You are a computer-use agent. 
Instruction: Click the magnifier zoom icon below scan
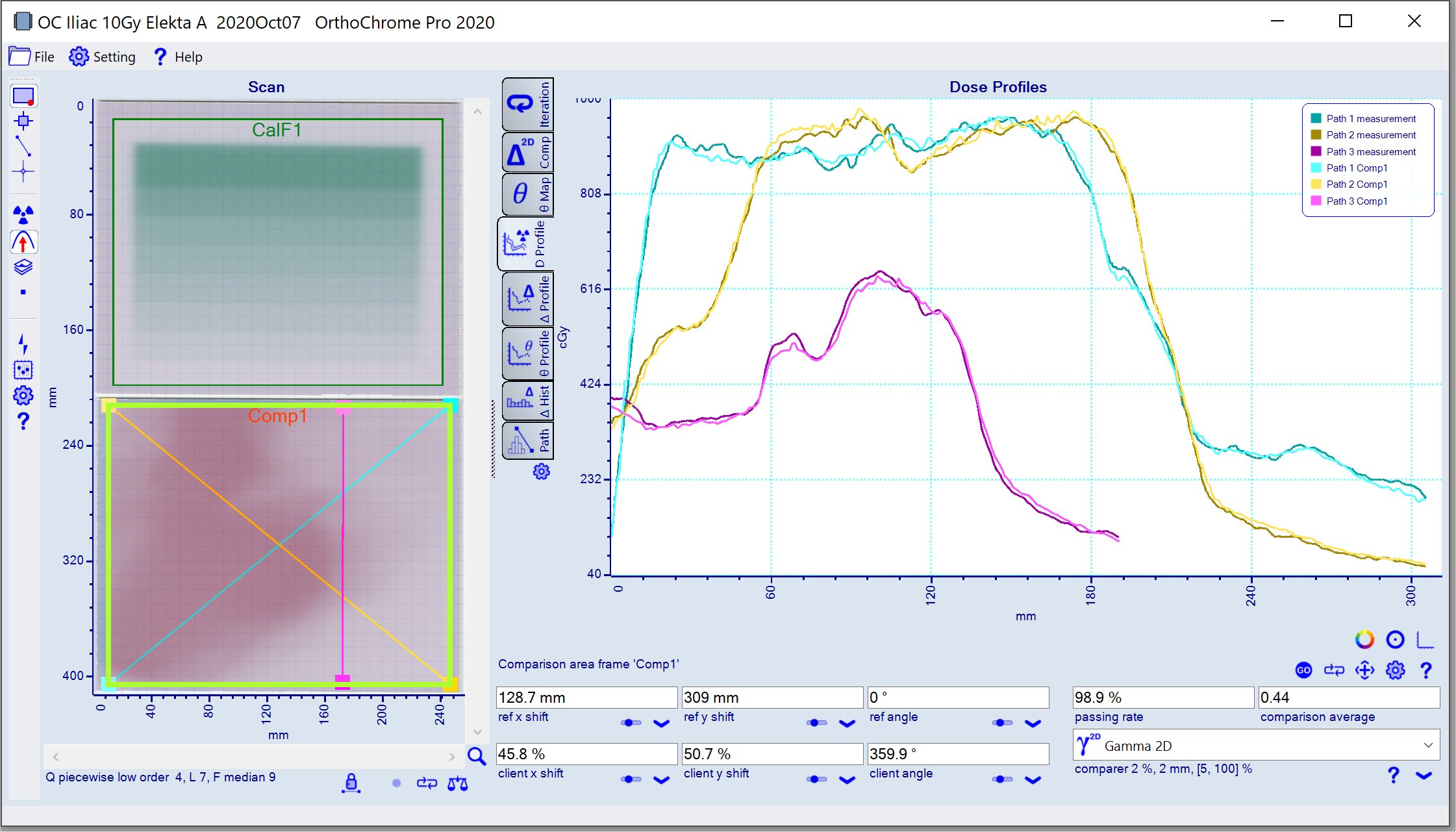(x=477, y=755)
